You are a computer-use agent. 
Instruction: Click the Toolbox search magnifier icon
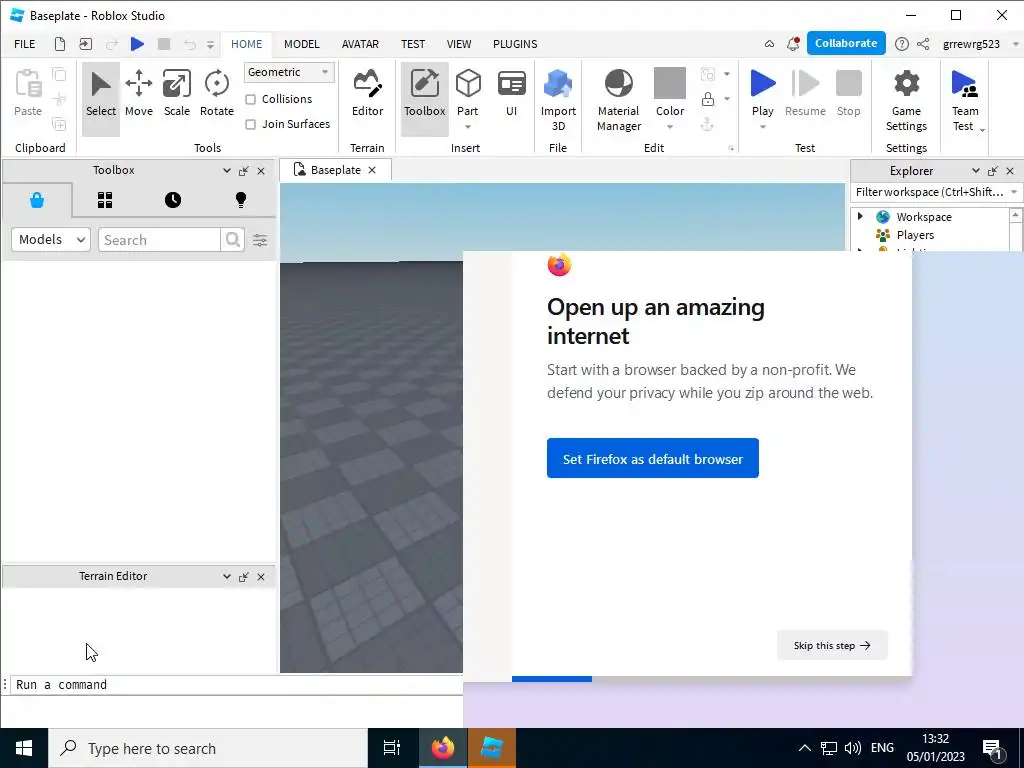coord(232,240)
